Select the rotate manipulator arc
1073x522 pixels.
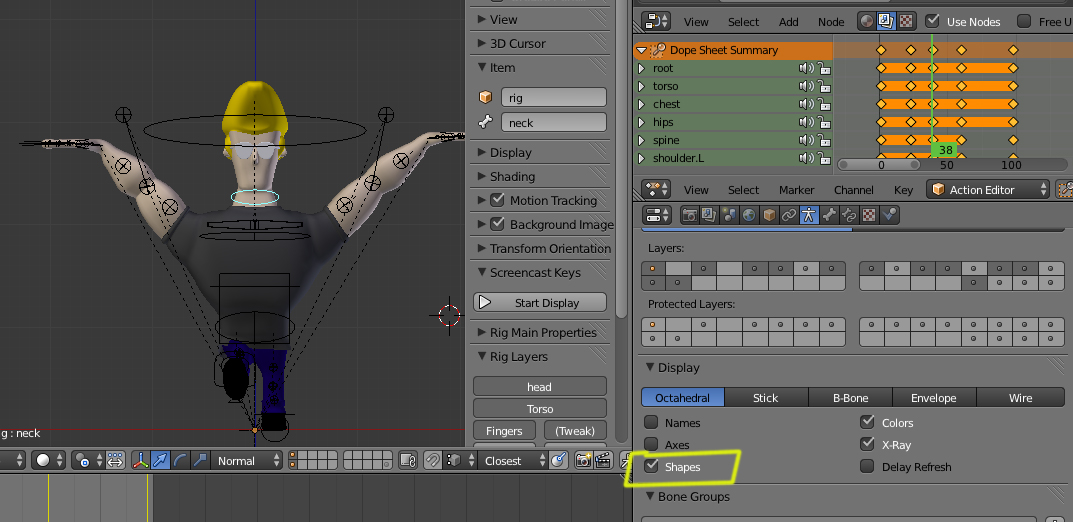[x=179, y=460]
